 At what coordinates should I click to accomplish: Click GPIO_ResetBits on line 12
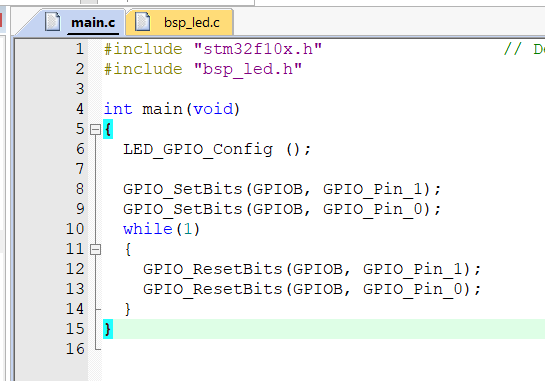click(x=213, y=269)
